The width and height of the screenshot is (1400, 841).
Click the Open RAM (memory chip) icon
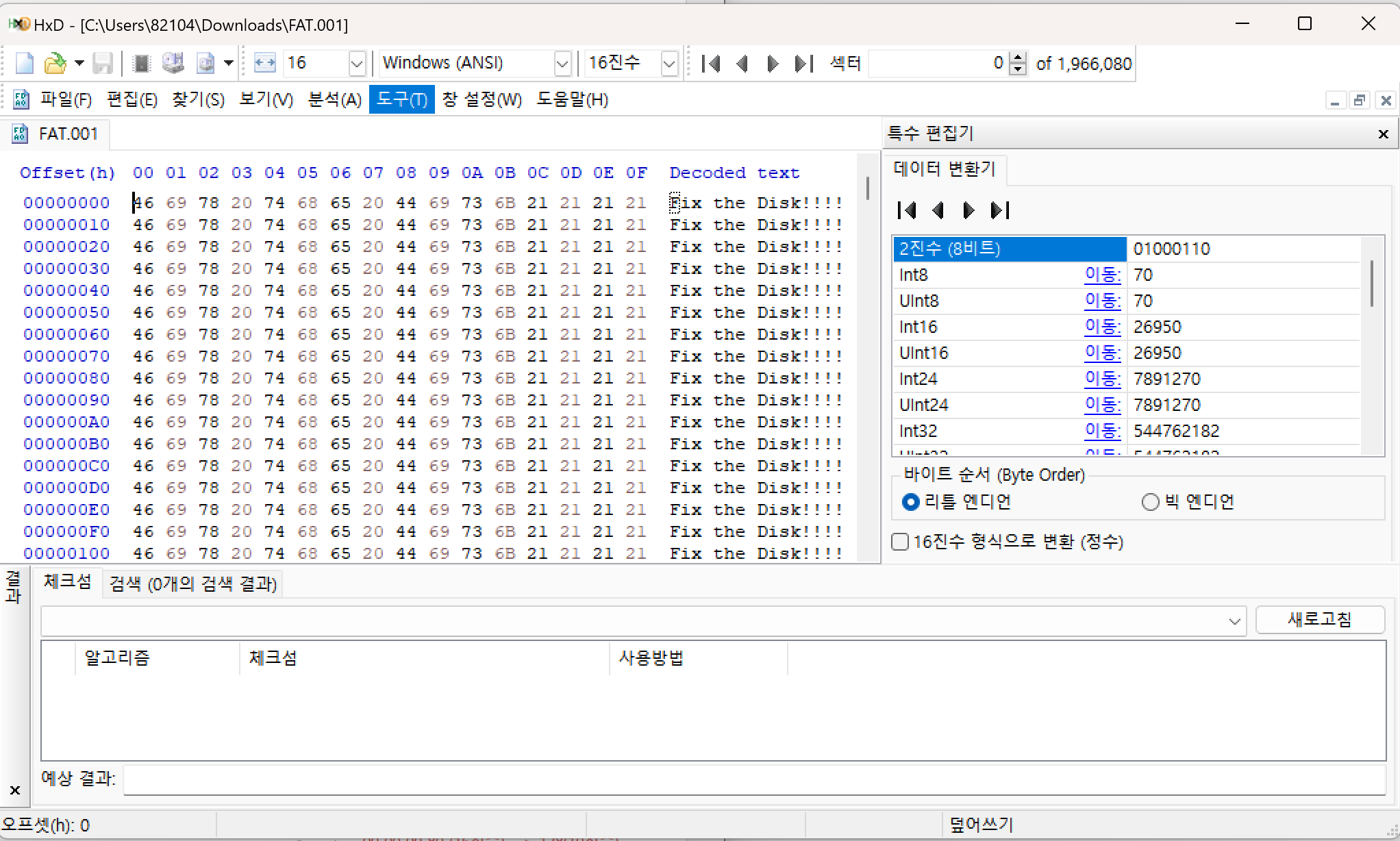pos(141,64)
